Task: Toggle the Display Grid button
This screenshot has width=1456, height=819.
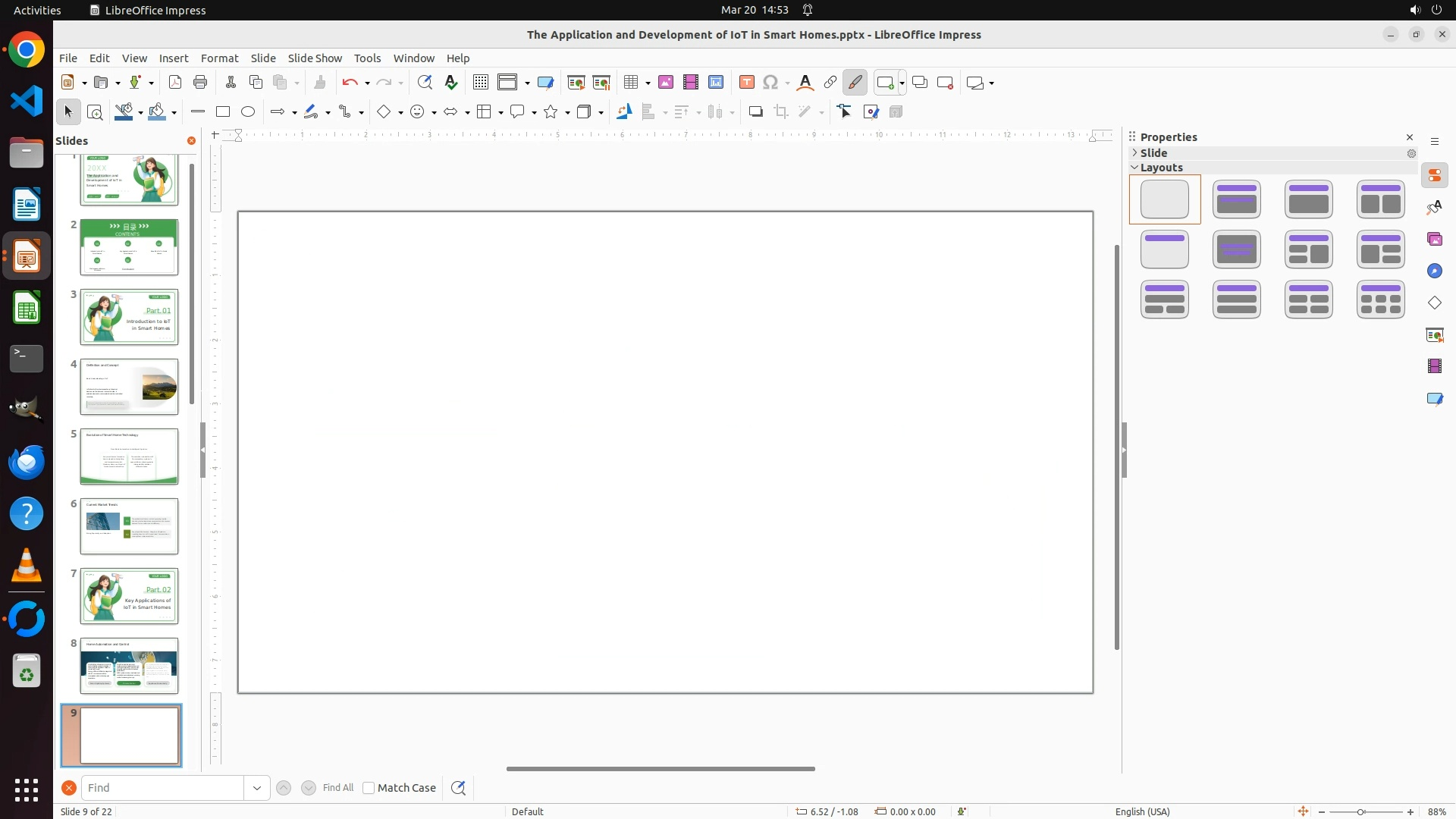Action: click(x=480, y=83)
